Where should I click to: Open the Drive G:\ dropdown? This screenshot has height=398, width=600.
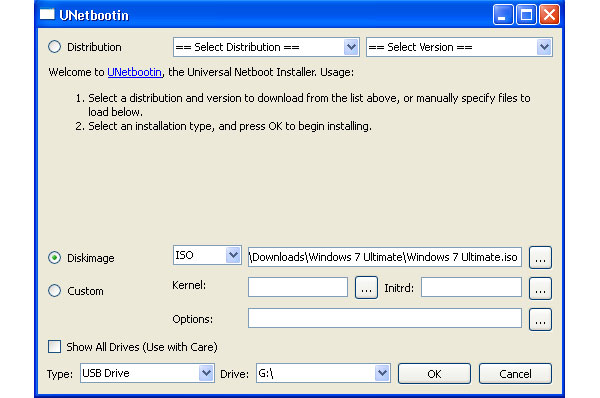[x=323, y=373]
